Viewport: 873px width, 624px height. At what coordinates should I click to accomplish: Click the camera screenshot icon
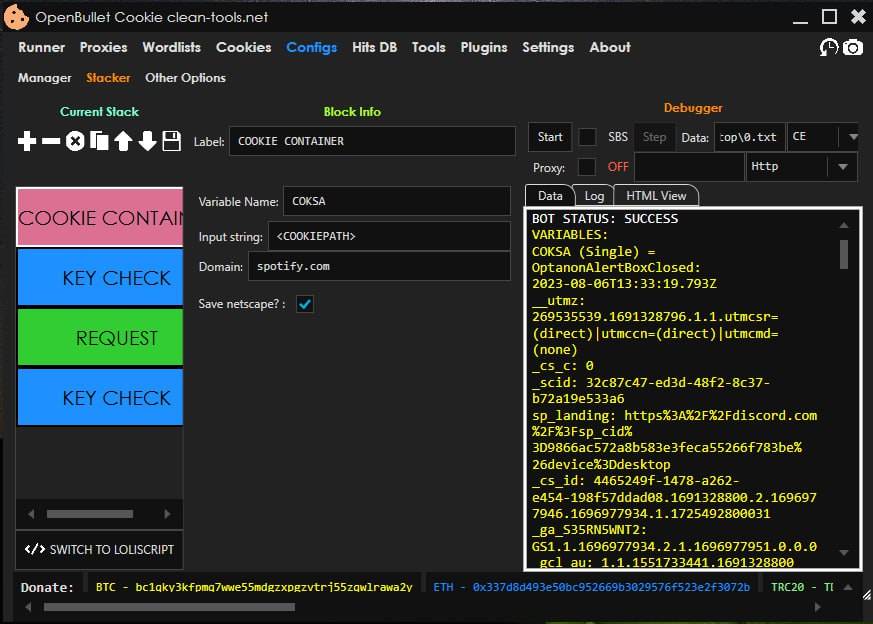pyautogui.click(x=852, y=47)
